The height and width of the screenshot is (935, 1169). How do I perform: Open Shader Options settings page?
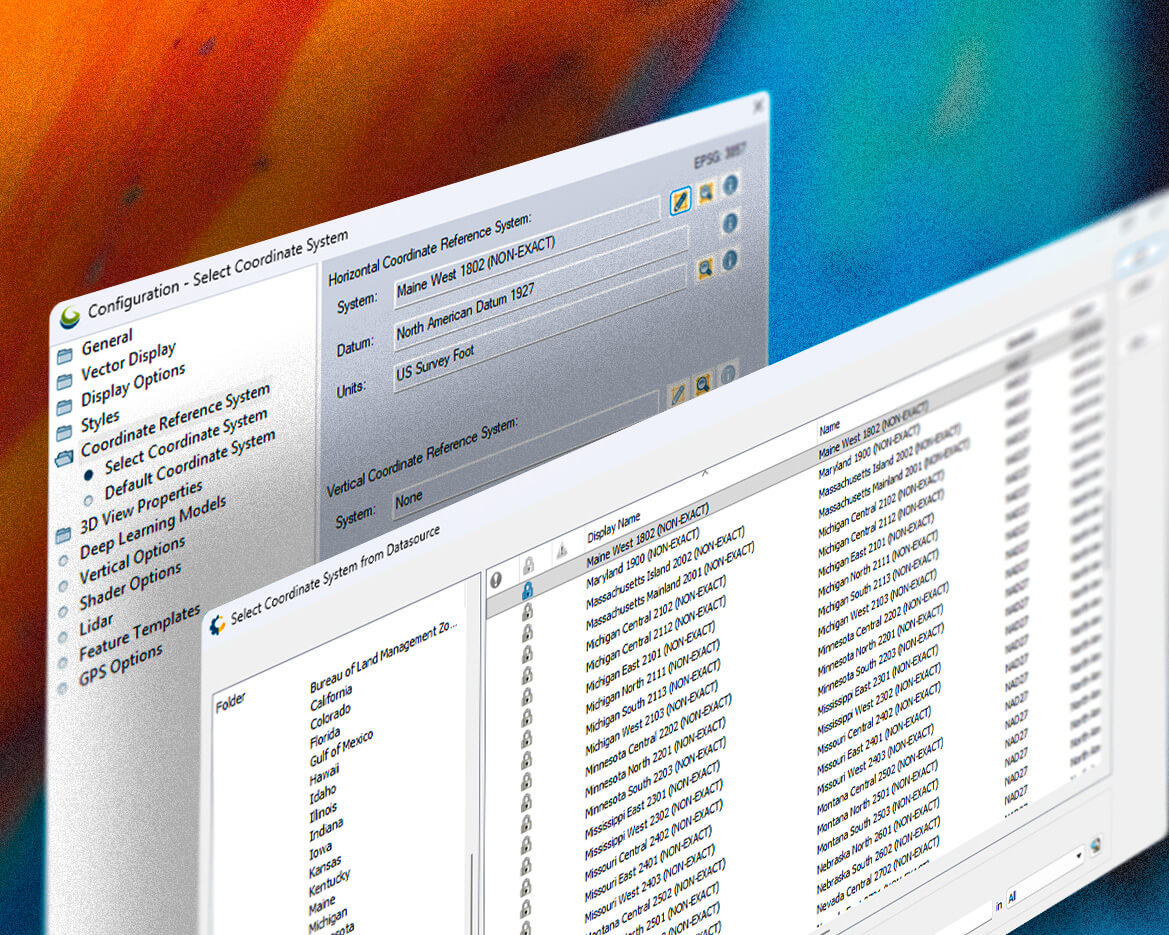click(x=130, y=586)
